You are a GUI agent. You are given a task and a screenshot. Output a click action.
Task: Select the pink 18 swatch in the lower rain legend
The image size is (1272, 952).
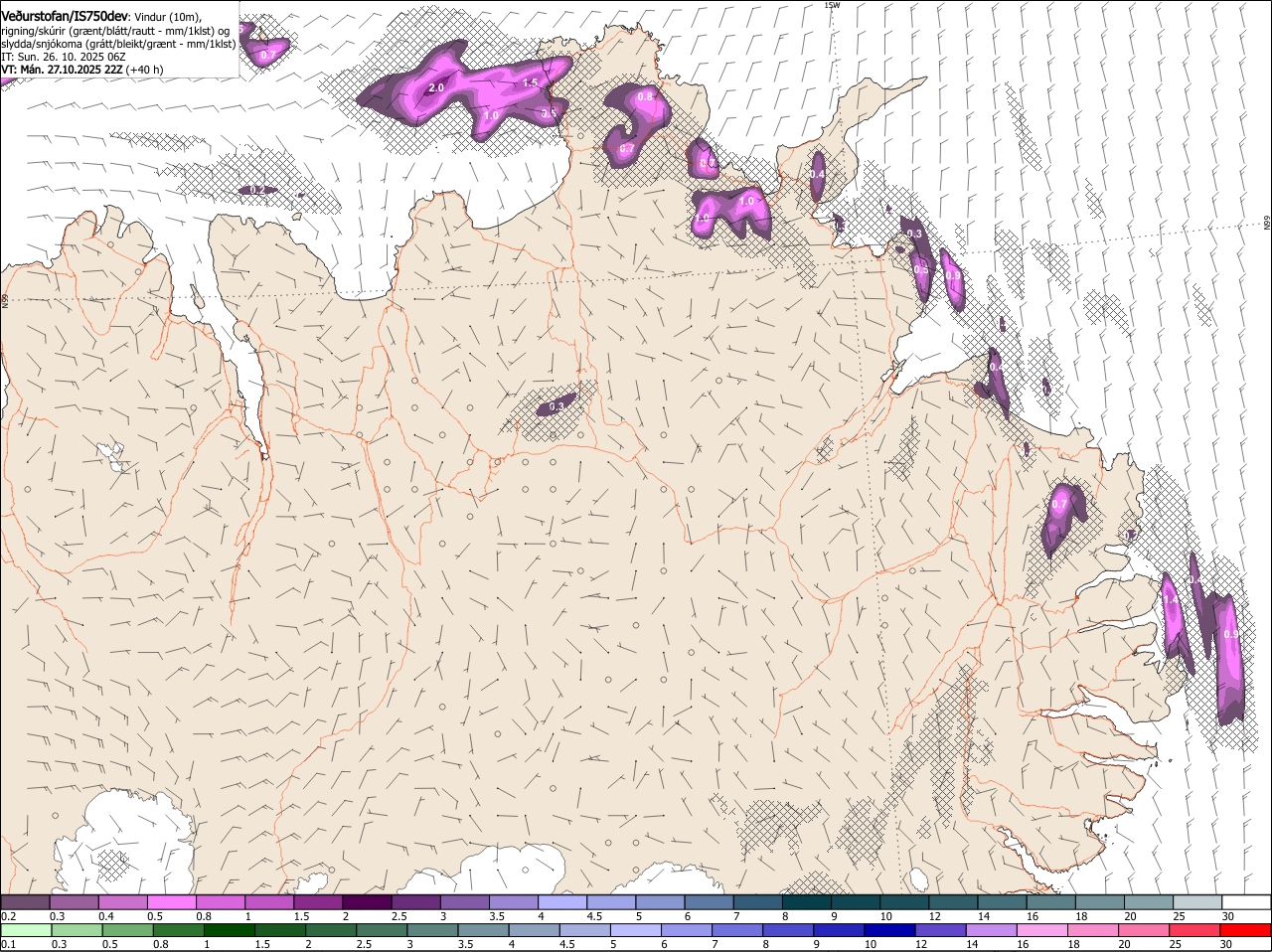click(x=1094, y=930)
